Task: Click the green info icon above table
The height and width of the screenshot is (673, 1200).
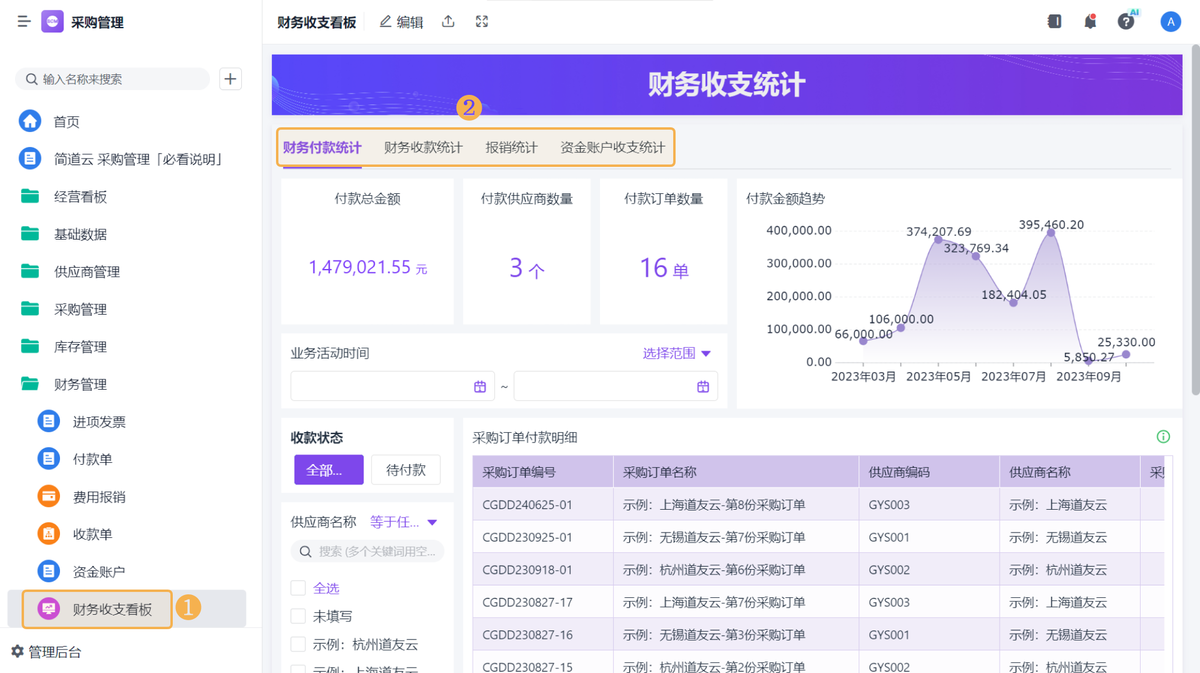Action: coord(1163,437)
